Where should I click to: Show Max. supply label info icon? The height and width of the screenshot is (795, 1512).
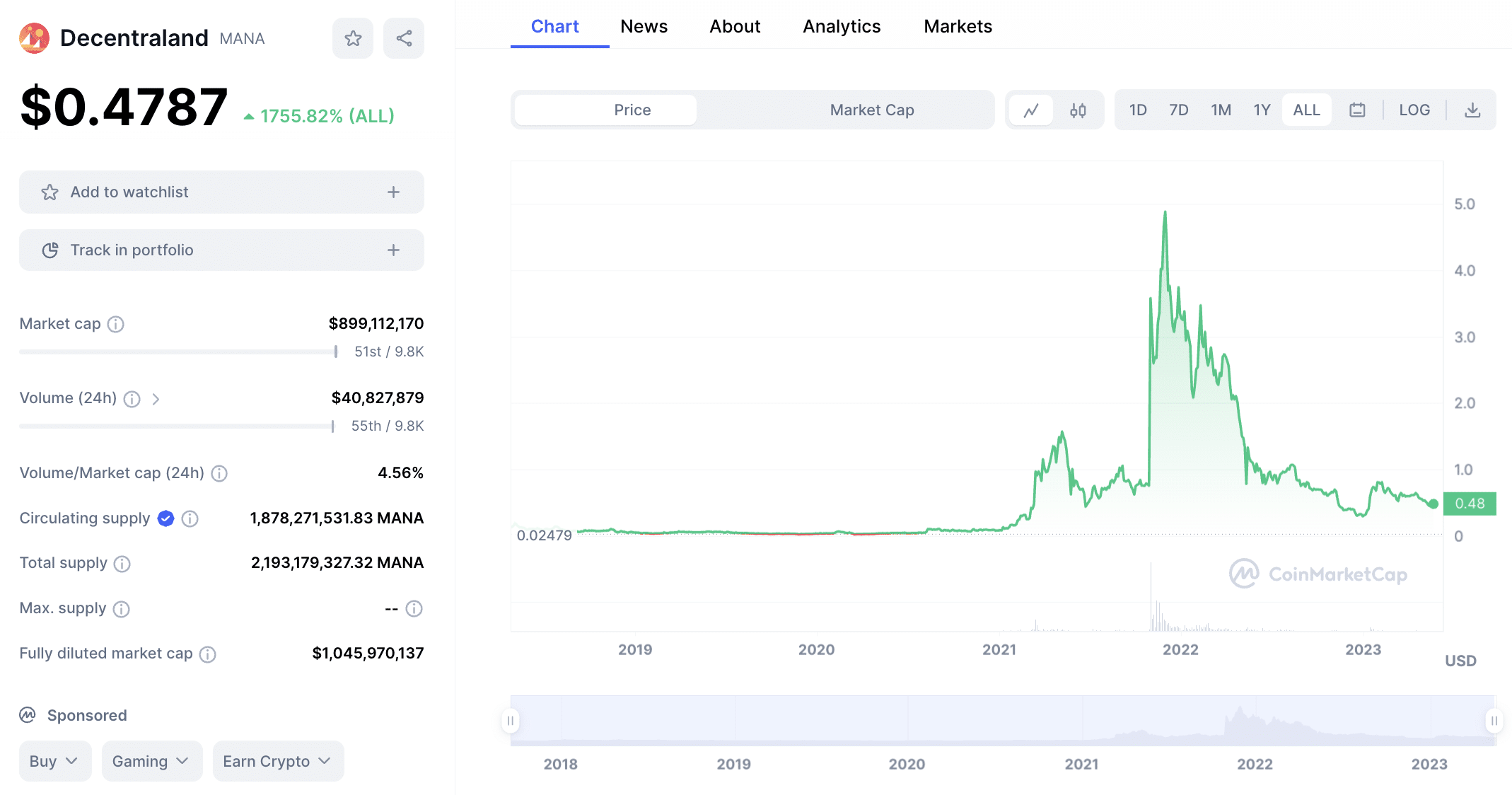pos(121,609)
